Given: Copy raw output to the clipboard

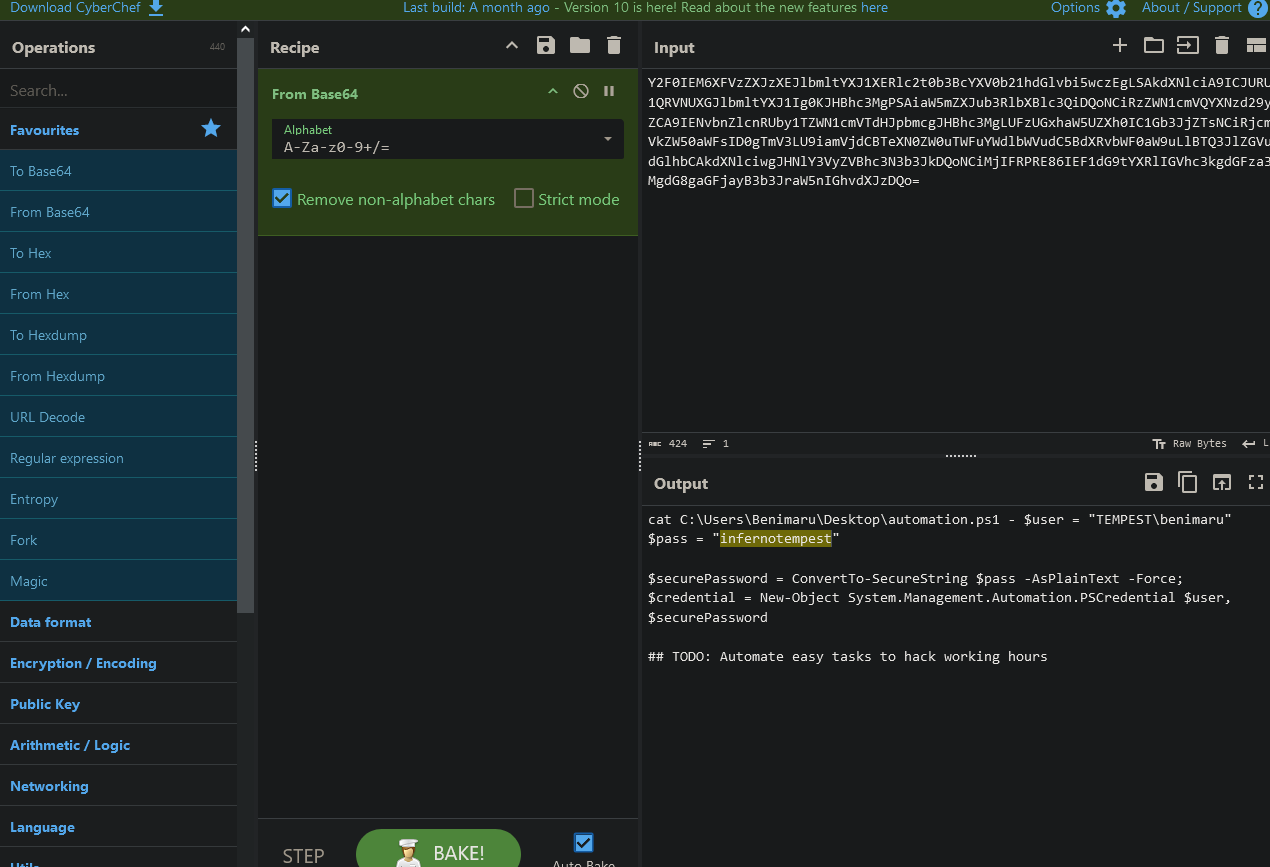Looking at the screenshot, I should pos(1187,483).
